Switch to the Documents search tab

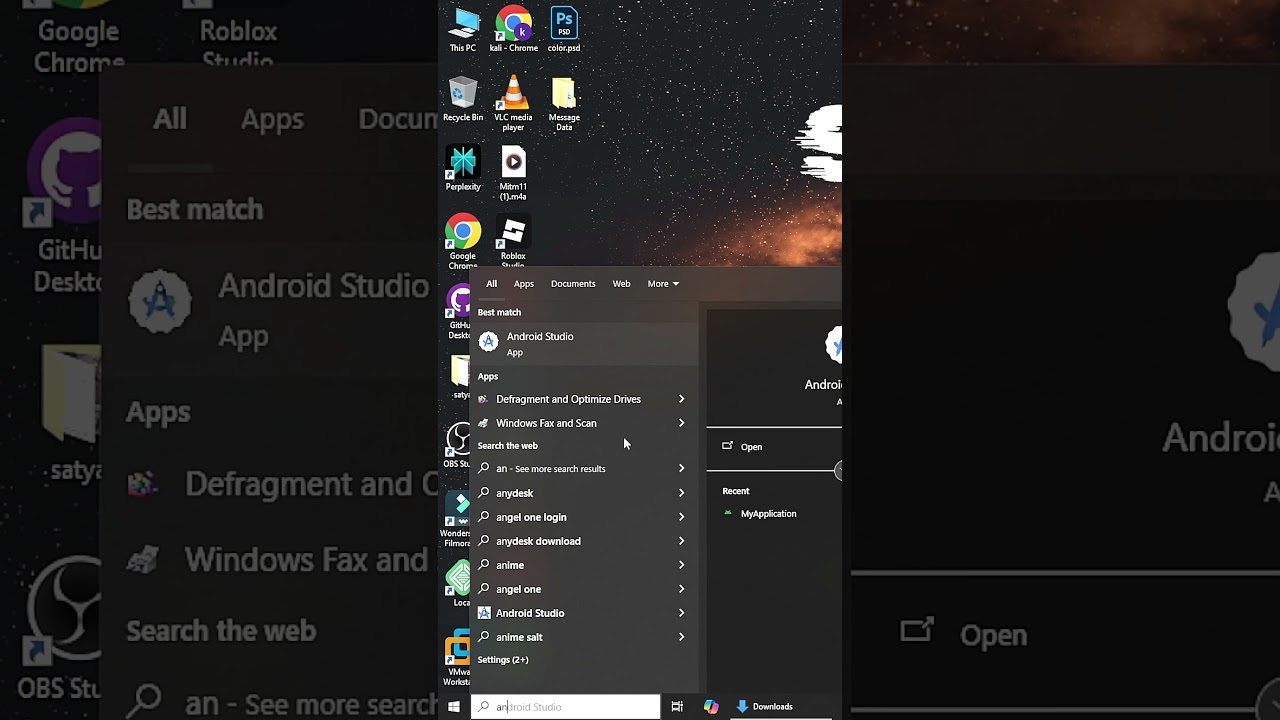[x=573, y=284]
